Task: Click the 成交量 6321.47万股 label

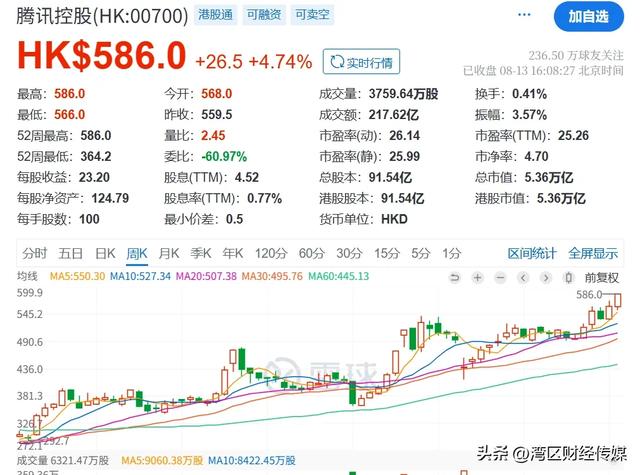Action: click(x=63, y=461)
